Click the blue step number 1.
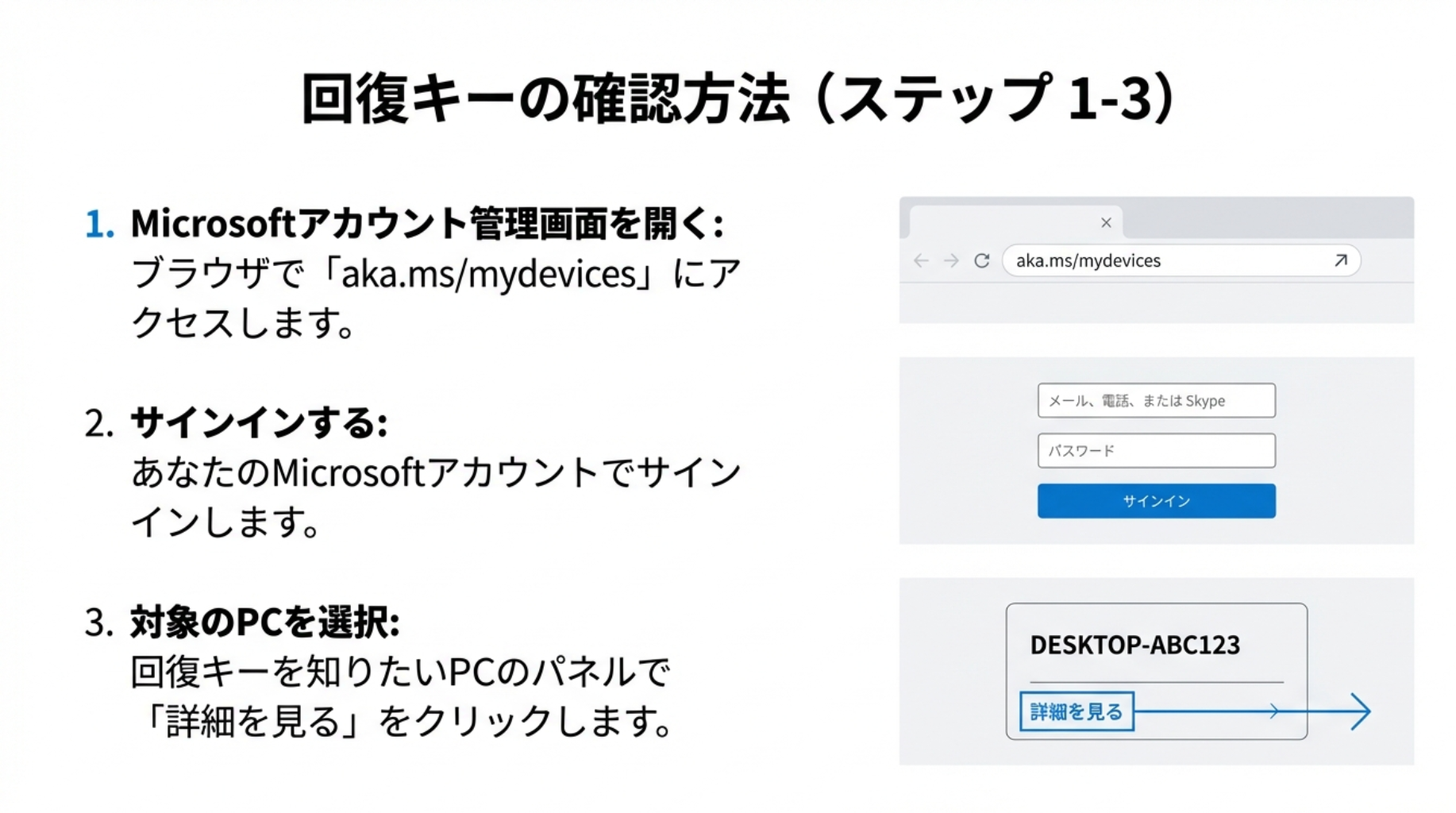This screenshot has width=1456, height=813. pos(98,225)
